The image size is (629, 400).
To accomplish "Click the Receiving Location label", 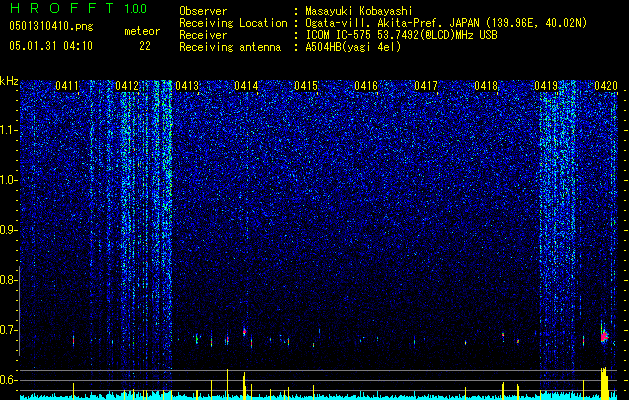I will (x=233, y=23).
